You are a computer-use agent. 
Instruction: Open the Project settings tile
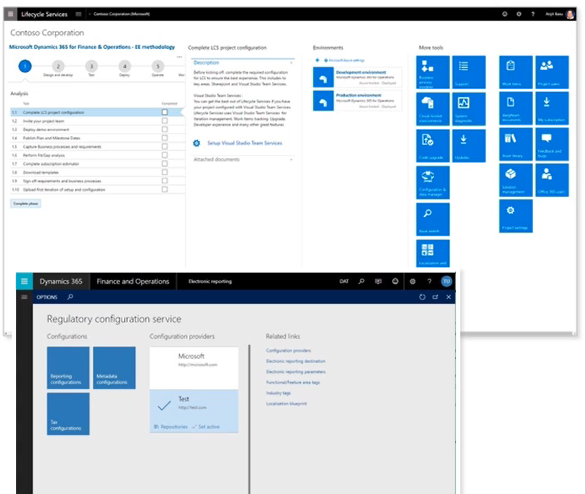[x=516, y=216]
